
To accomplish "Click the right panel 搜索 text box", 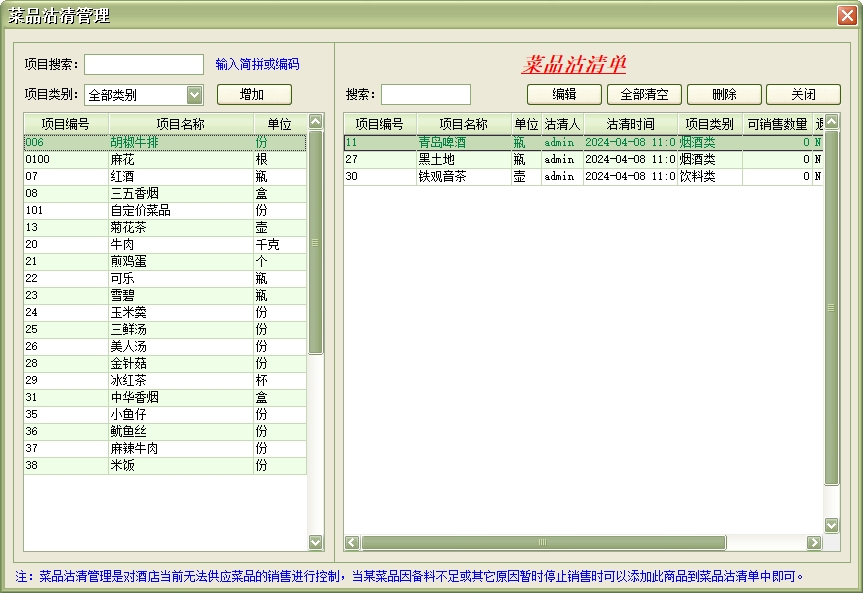I will coord(425,95).
